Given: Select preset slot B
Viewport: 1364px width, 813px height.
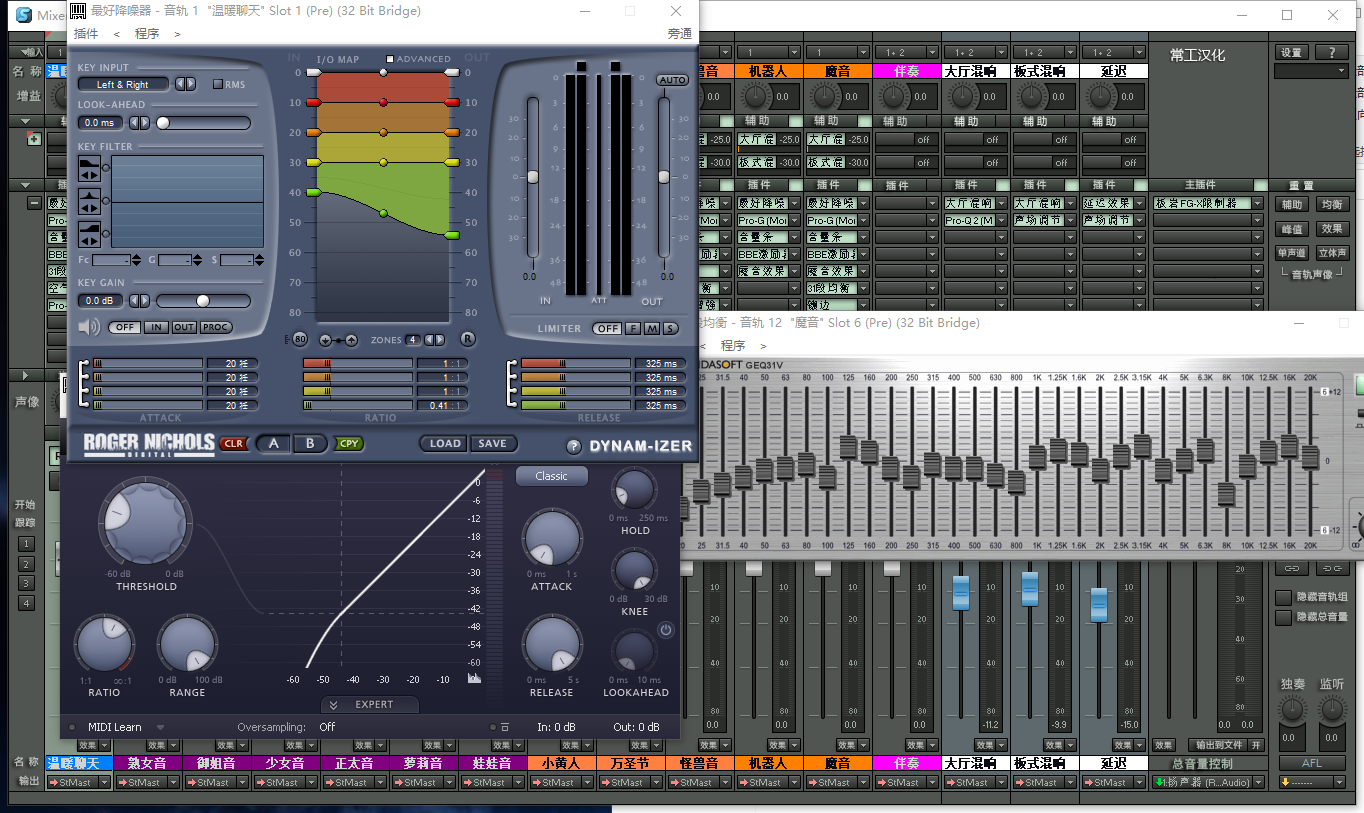Looking at the screenshot, I should [x=310, y=443].
